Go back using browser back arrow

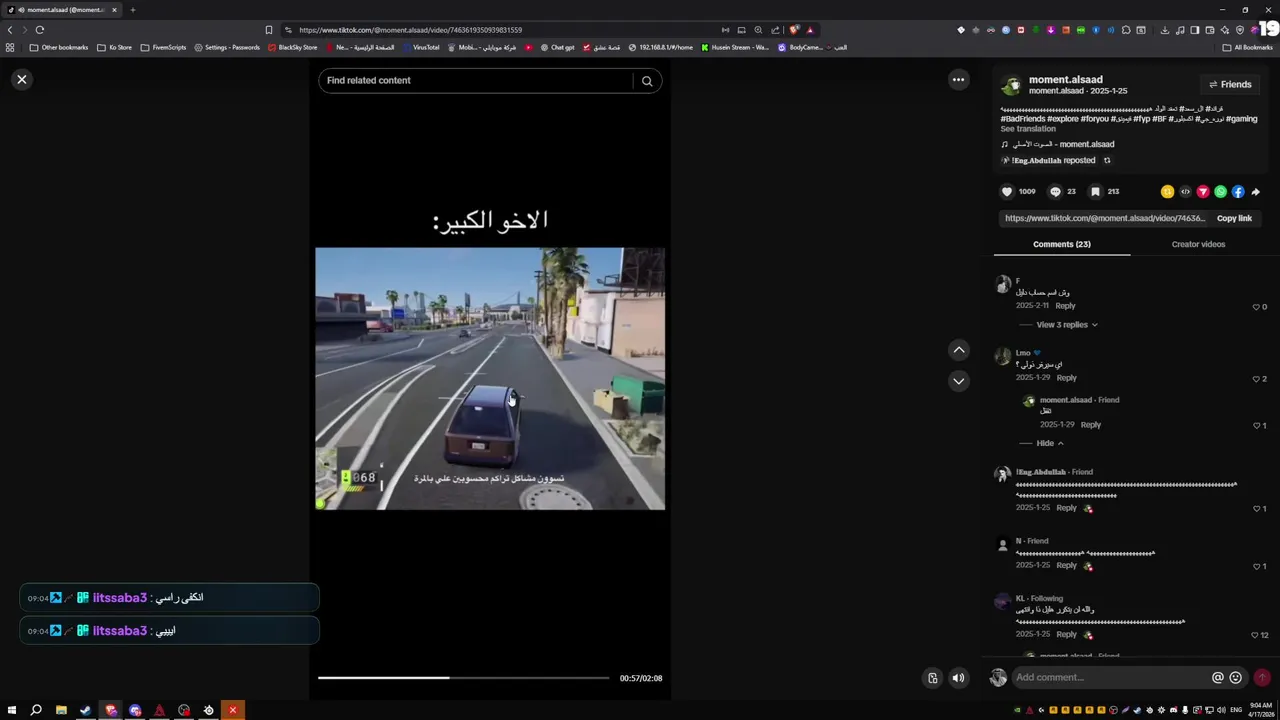pyautogui.click(x=10, y=30)
